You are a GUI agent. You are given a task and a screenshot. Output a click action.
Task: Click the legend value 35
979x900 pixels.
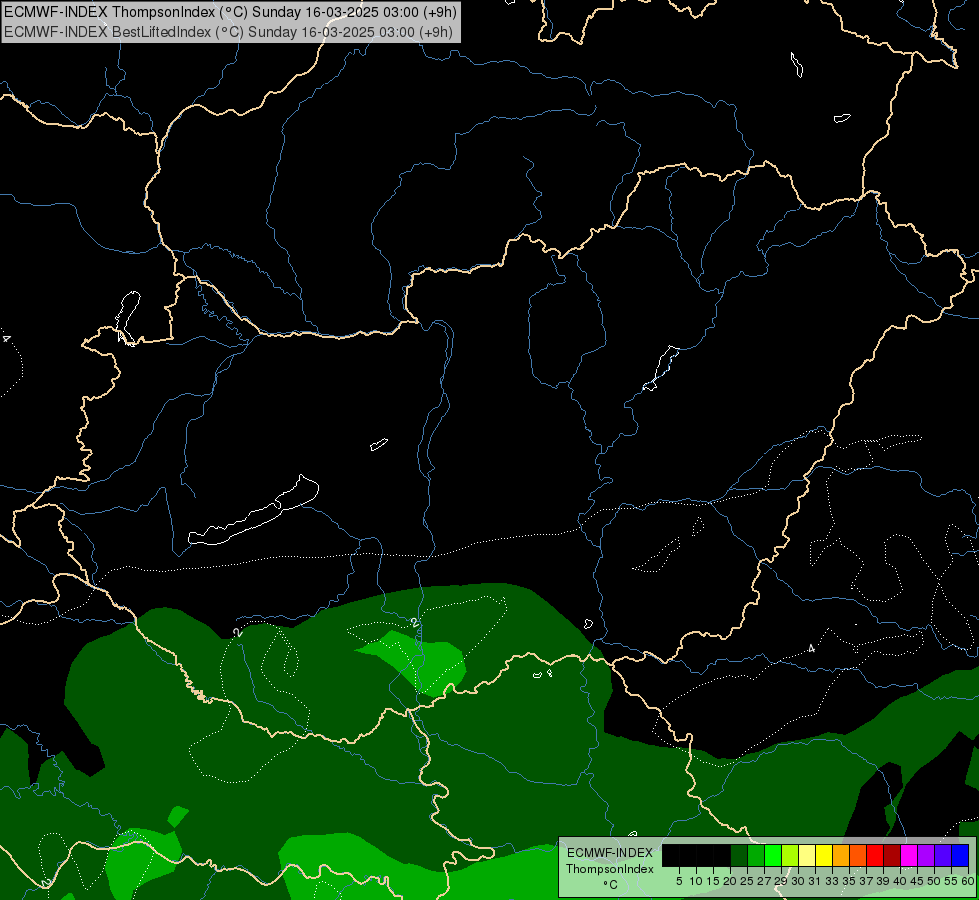click(x=849, y=881)
